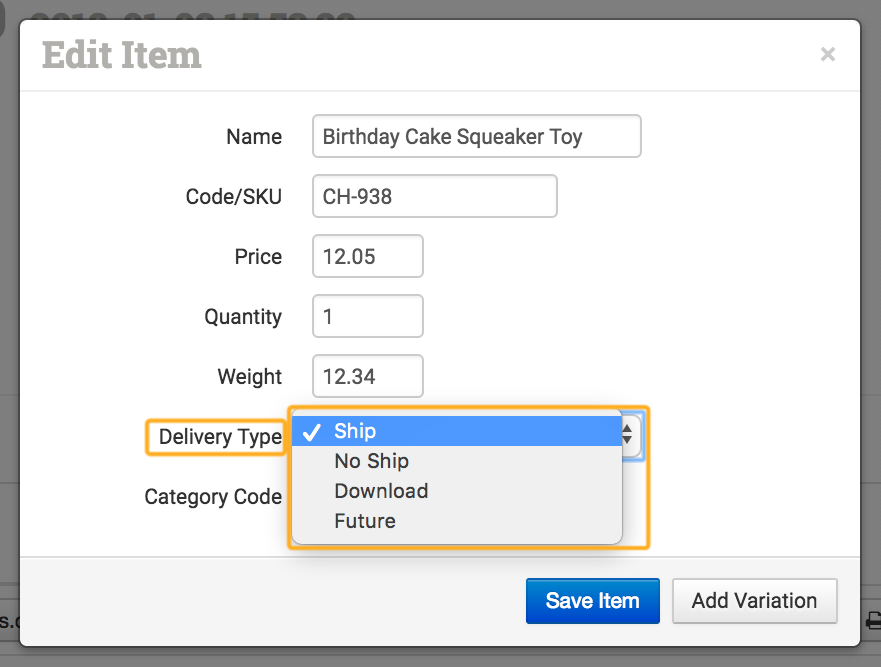Viewport: 881px width, 667px height.
Task: Click the Category Code label
Action: pyautogui.click(x=213, y=497)
